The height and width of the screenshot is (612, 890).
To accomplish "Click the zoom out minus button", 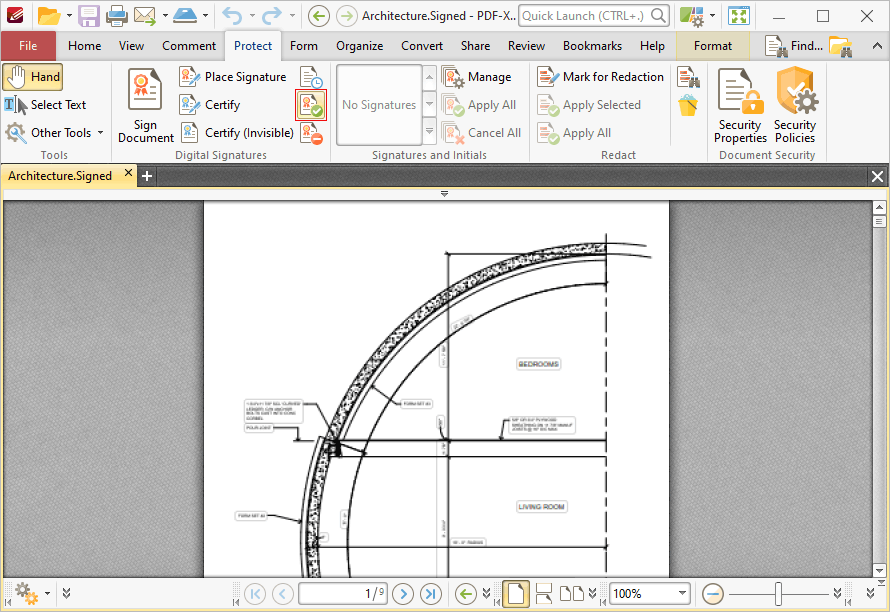I will click(713, 593).
